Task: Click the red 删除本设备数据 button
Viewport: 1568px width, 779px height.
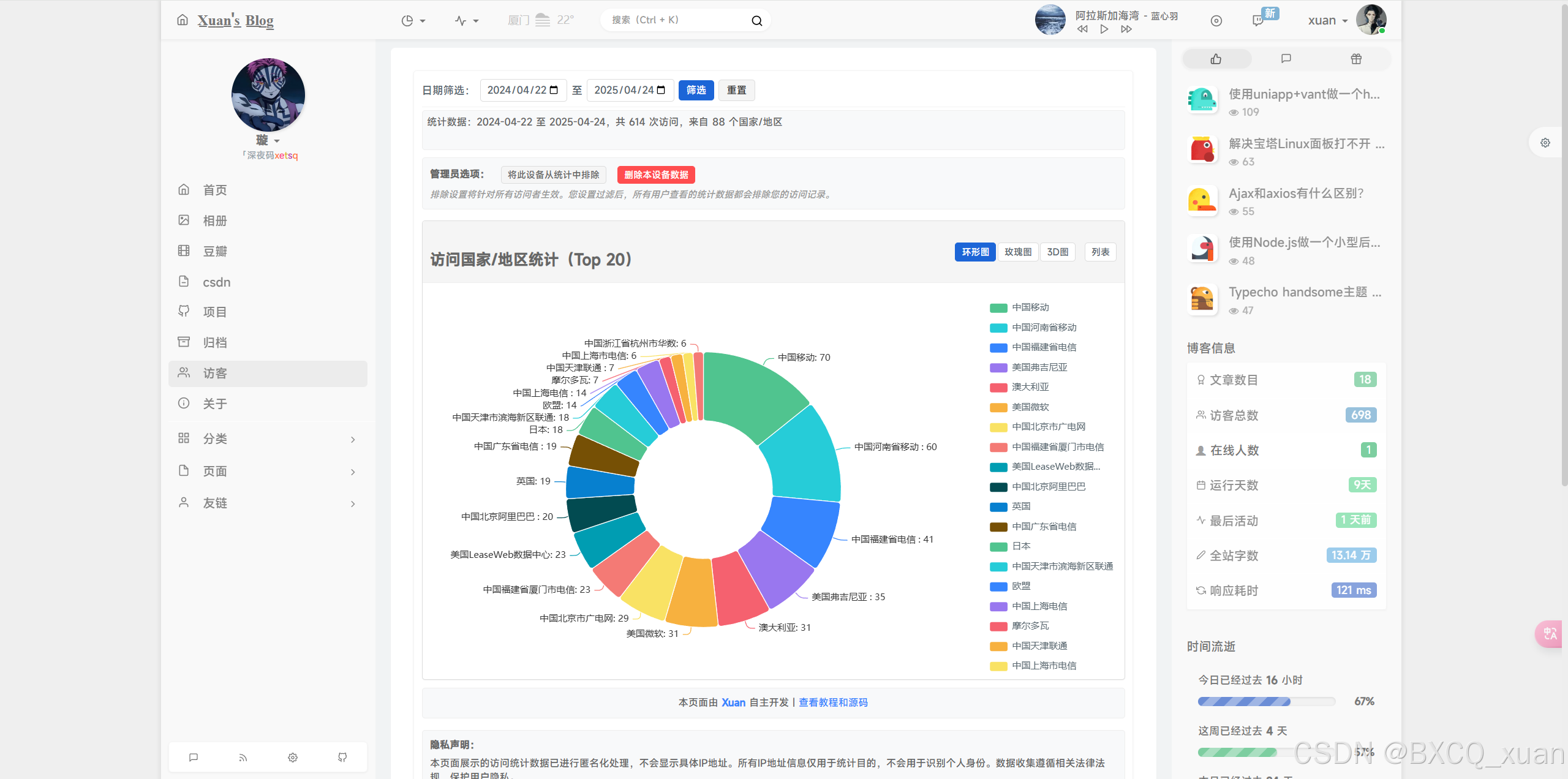Action: [x=655, y=175]
